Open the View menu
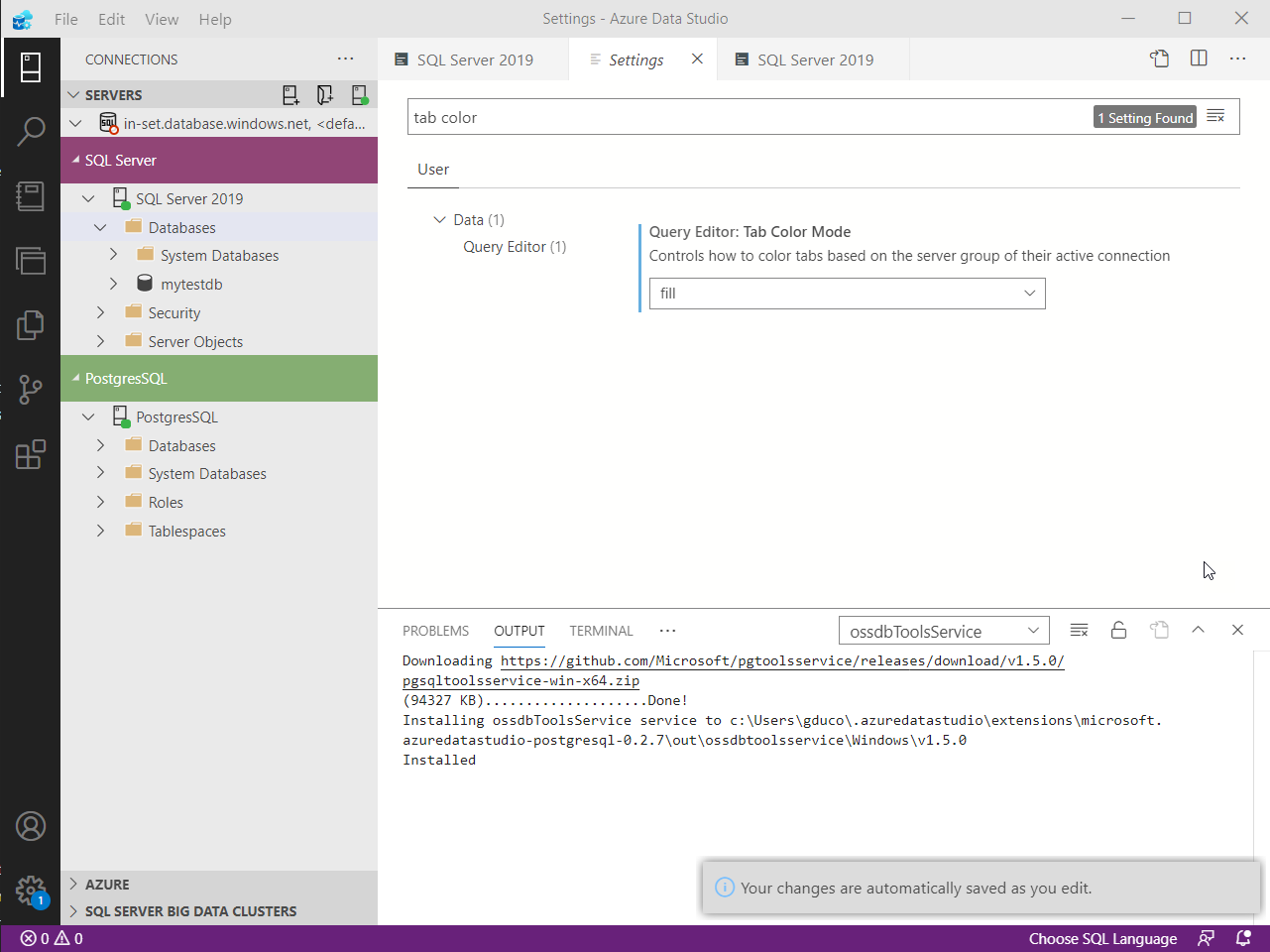Image resolution: width=1270 pixels, height=952 pixels. pyautogui.click(x=162, y=19)
